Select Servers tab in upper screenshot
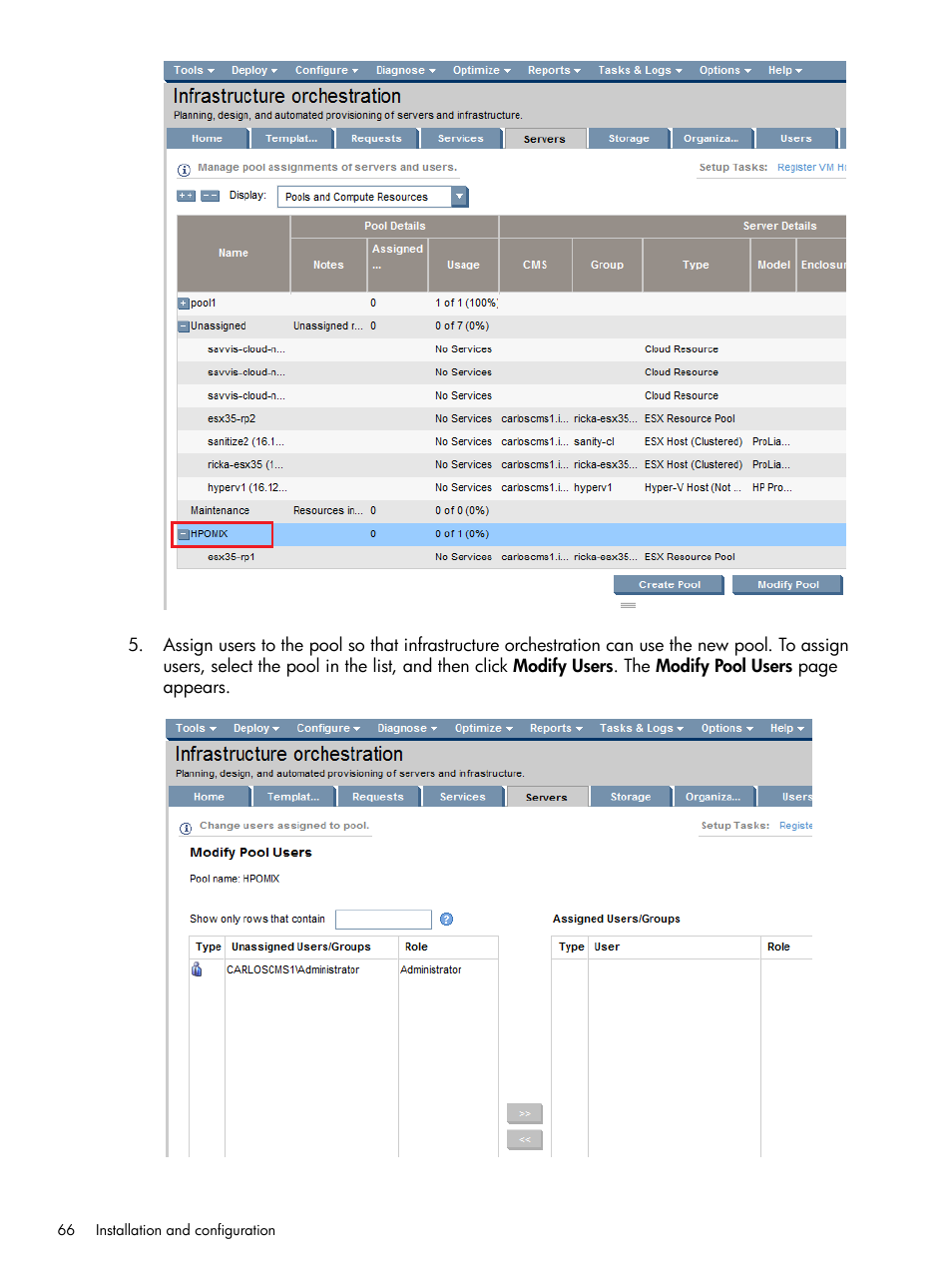 pos(545,139)
